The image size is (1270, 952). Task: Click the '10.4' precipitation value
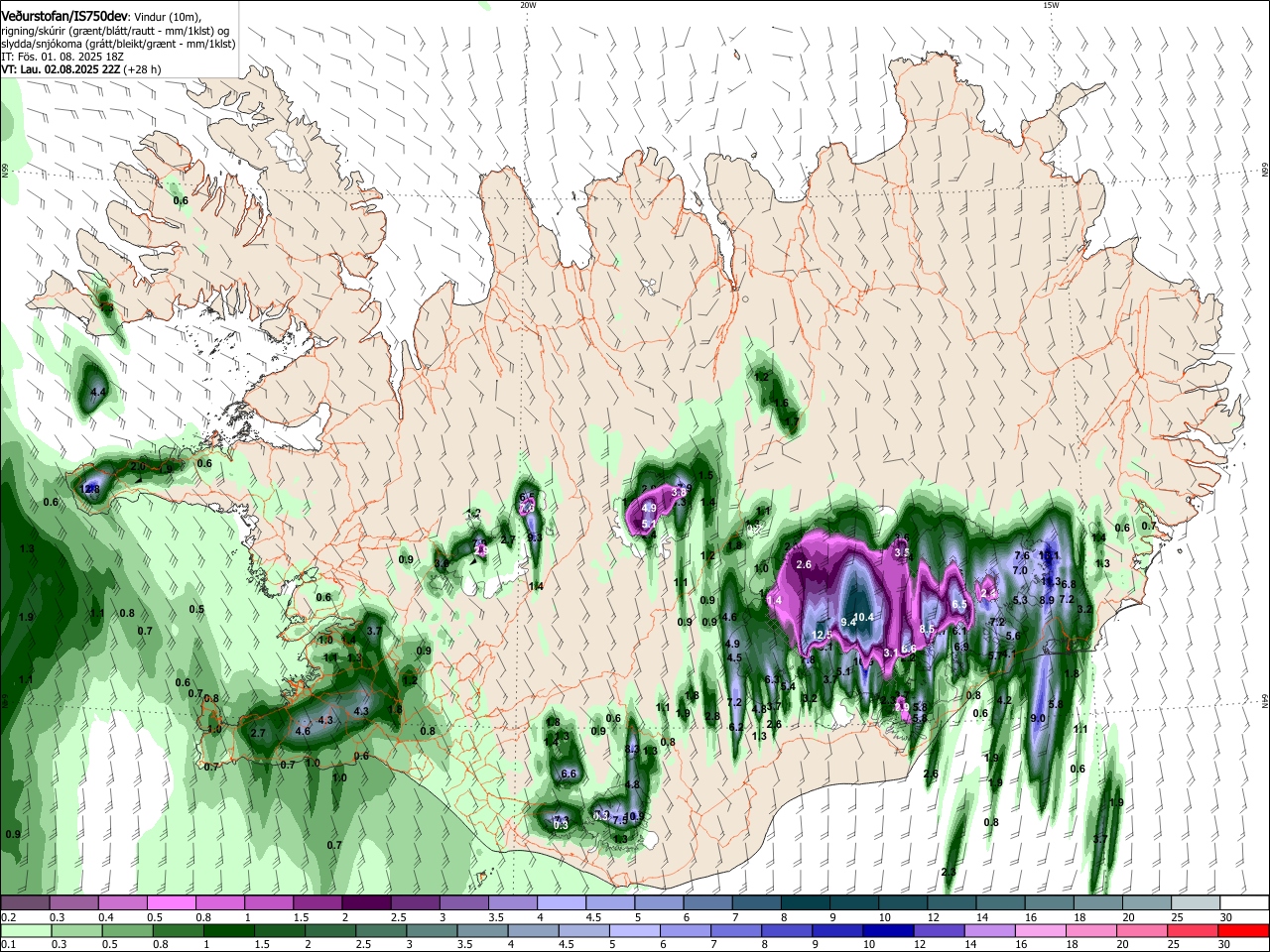pos(864,617)
